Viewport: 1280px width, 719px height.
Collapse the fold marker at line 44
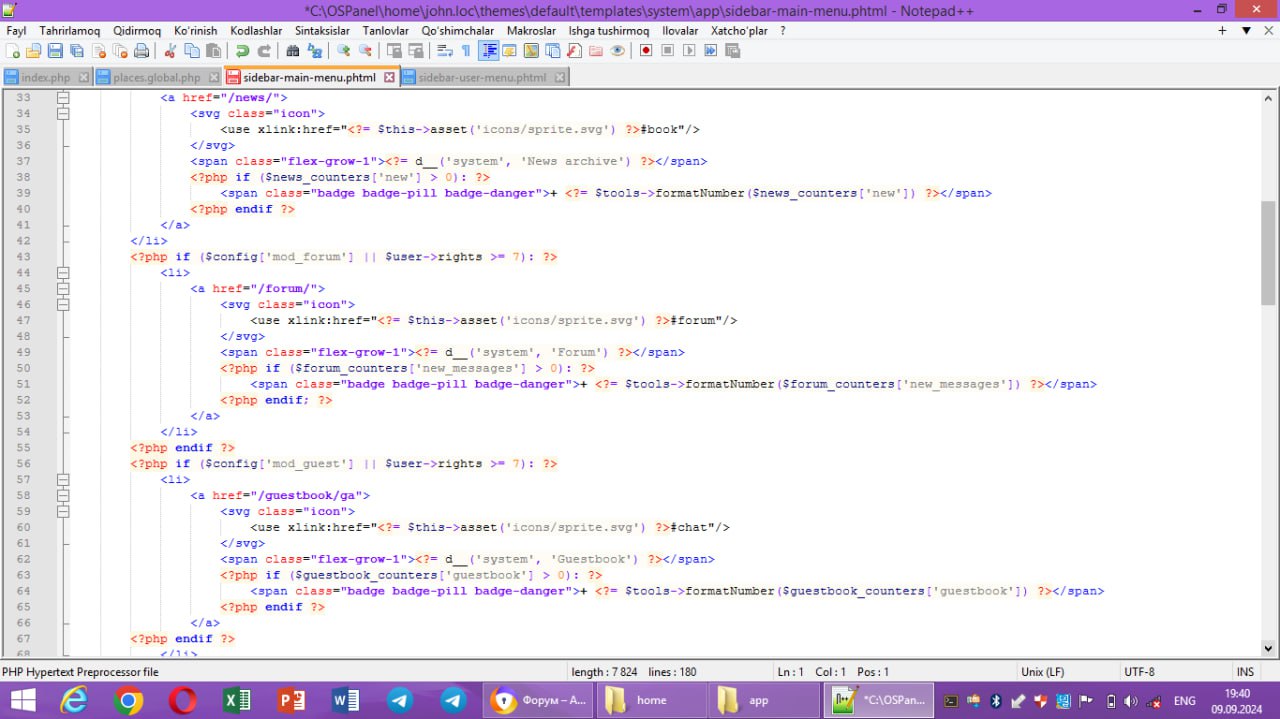click(63, 273)
